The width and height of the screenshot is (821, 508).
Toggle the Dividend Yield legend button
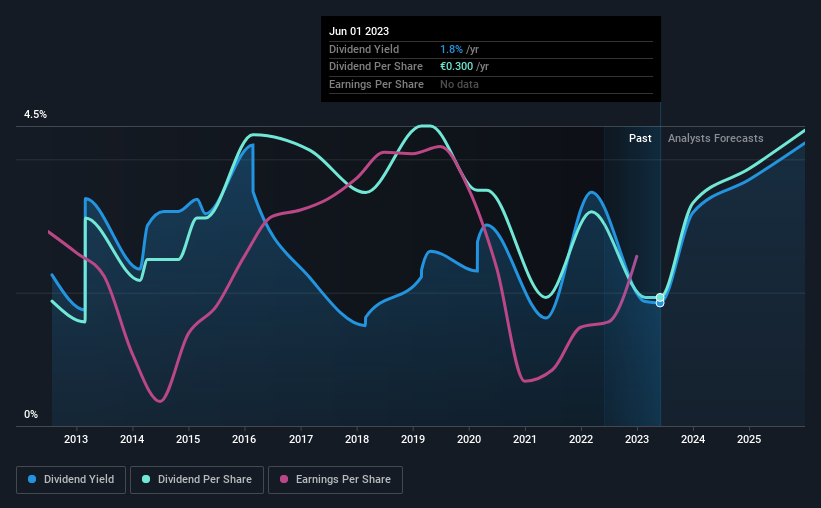click(x=71, y=480)
